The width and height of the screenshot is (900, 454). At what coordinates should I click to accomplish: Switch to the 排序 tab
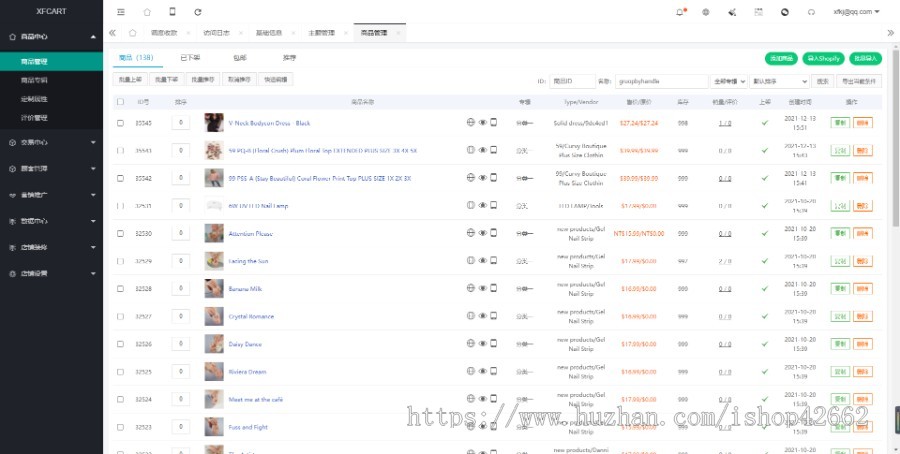(x=289, y=58)
